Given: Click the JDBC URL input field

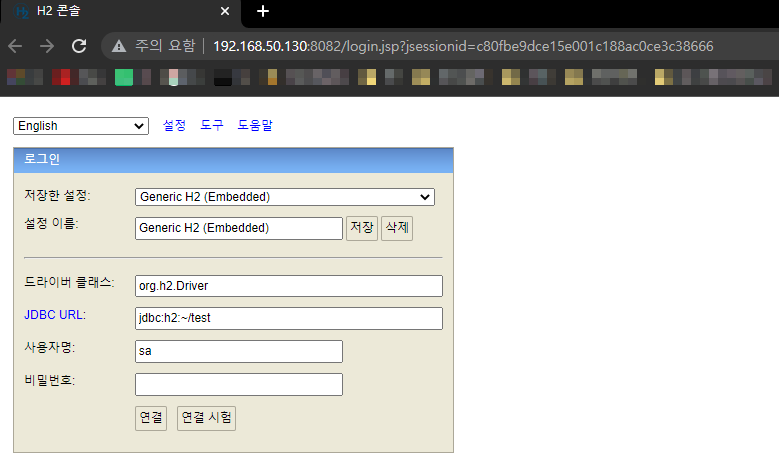Looking at the screenshot, I should (x=289, y=318).
